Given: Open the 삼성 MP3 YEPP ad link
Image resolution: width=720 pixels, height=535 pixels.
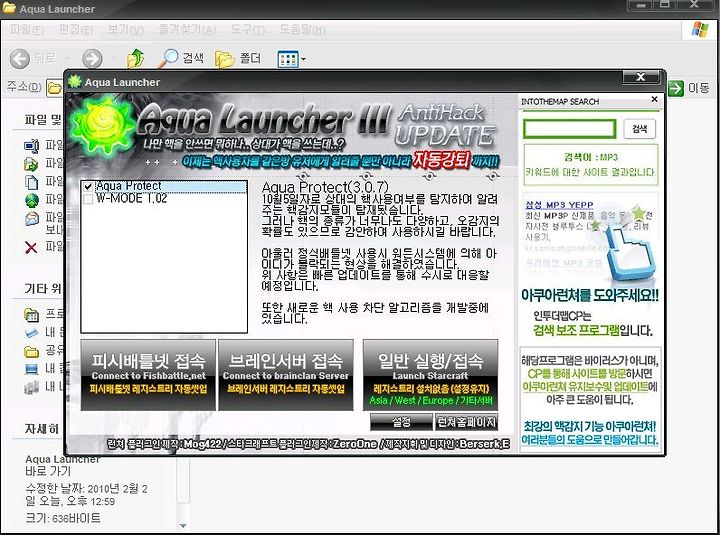Looking at the screenshot, I should [559, 204].
